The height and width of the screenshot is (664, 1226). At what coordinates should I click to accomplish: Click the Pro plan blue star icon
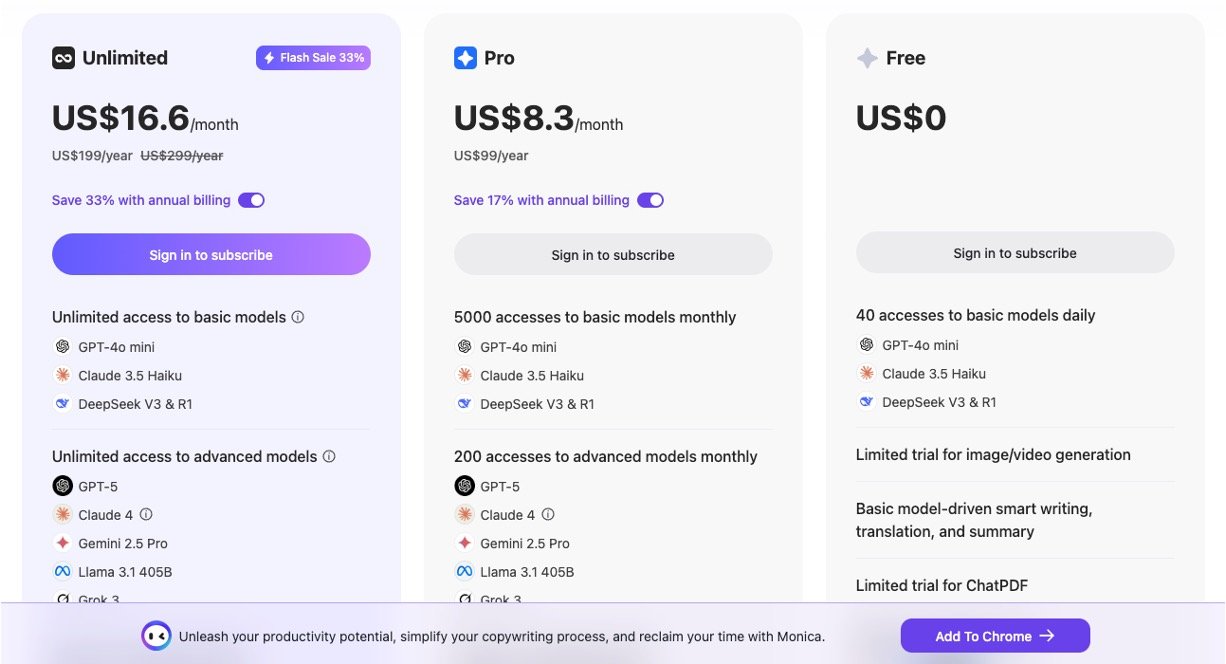pos(465,58)
